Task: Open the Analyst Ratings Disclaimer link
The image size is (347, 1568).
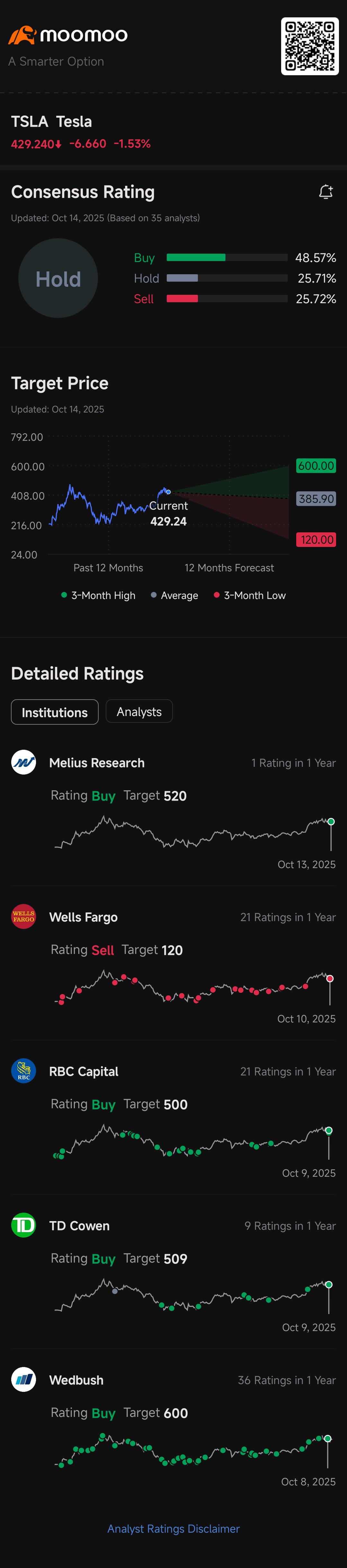Action: point(173,1528)
